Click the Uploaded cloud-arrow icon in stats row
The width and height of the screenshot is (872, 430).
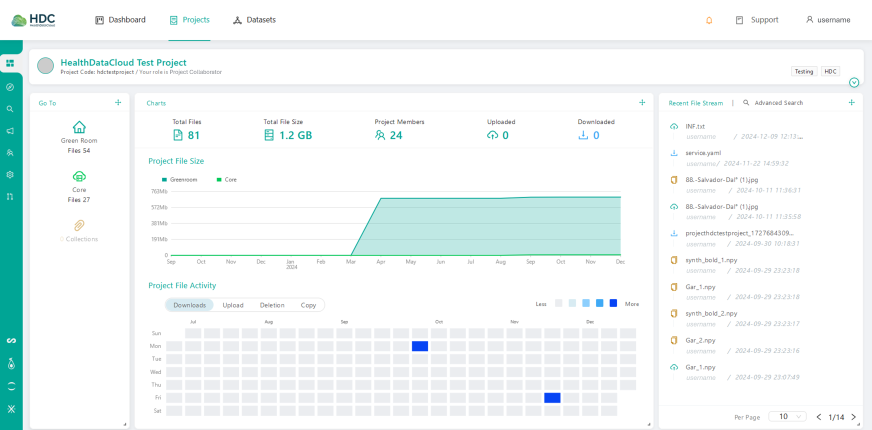pyautogui.click(x=492, y=135)
